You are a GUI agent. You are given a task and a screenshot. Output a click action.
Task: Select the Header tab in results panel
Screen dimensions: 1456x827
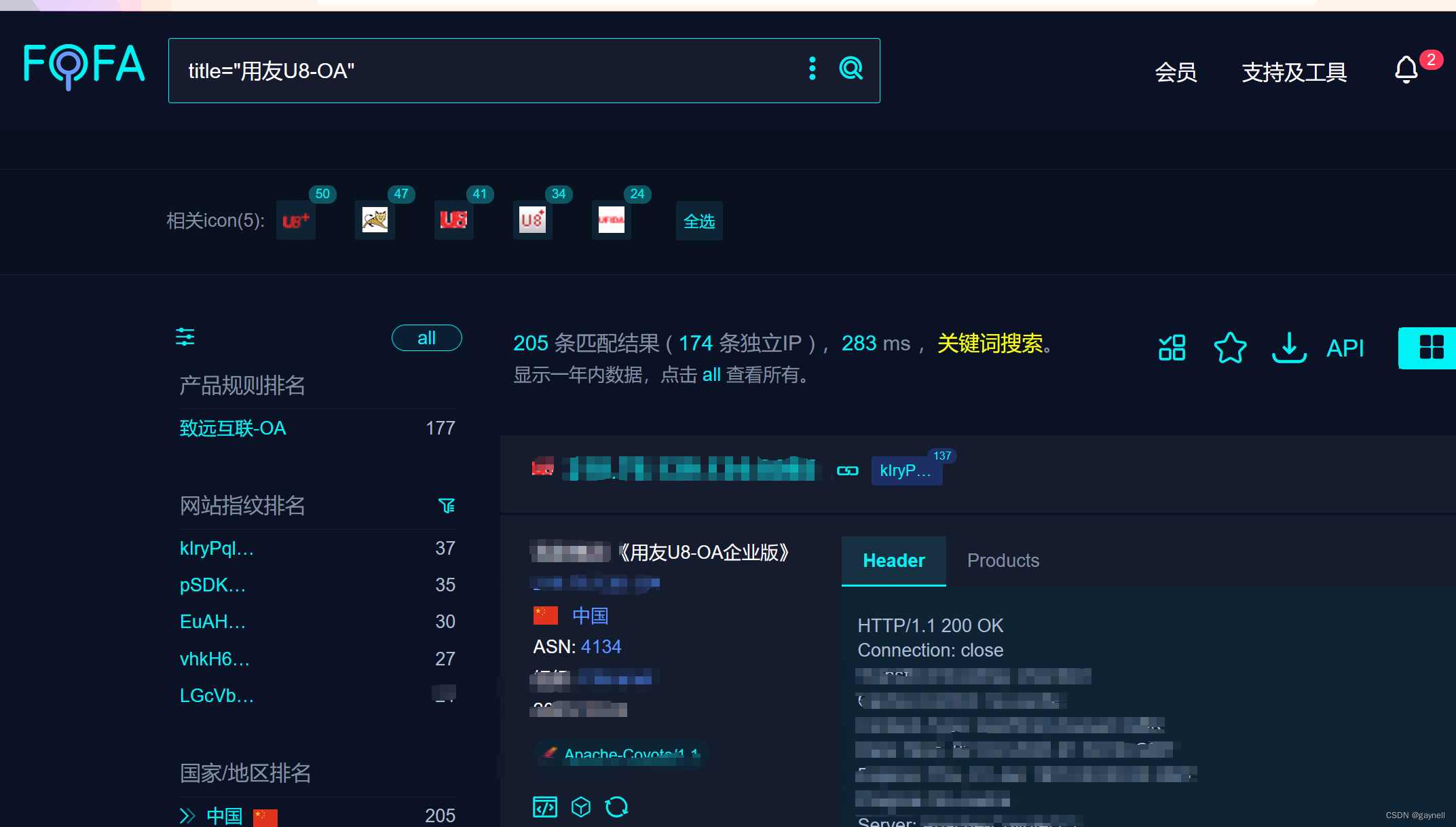893,560
